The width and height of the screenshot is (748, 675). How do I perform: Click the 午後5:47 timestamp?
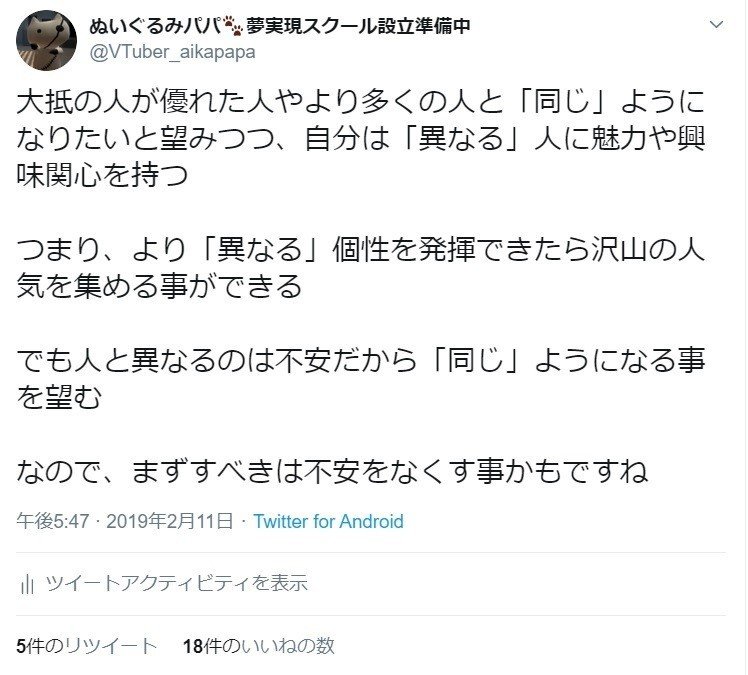53,521
